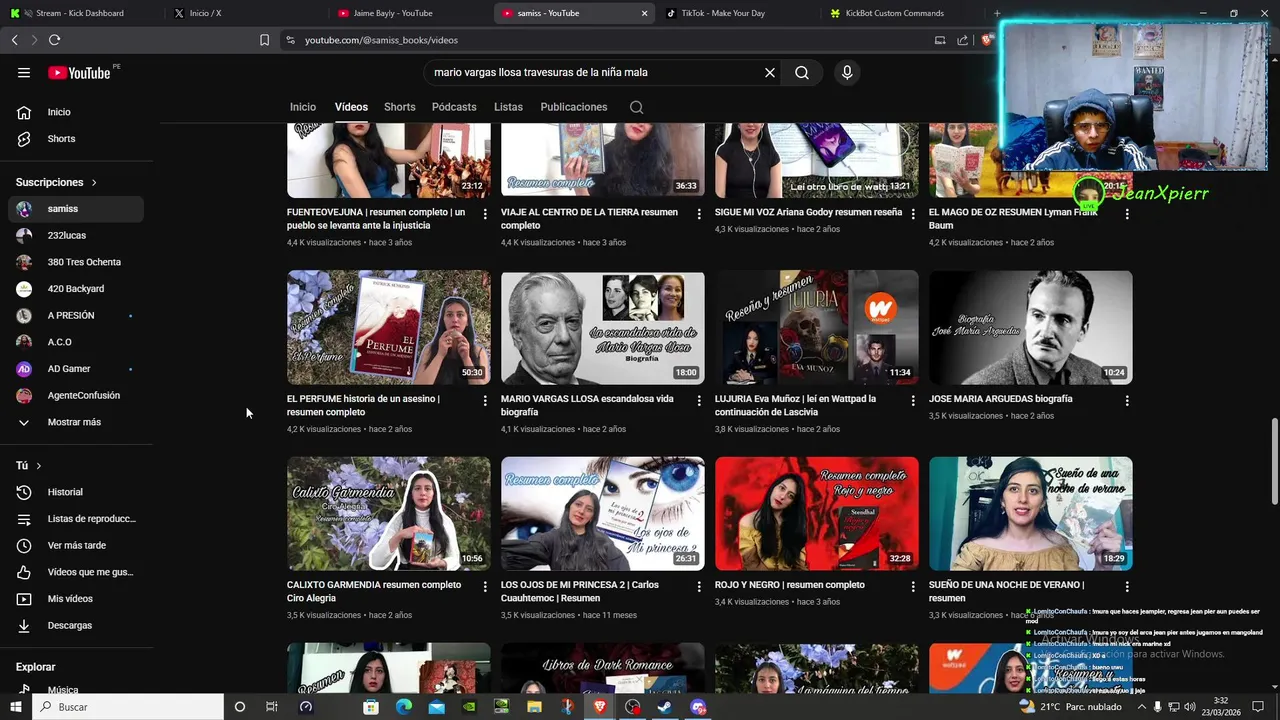Go back in browser history

[14, 40]
